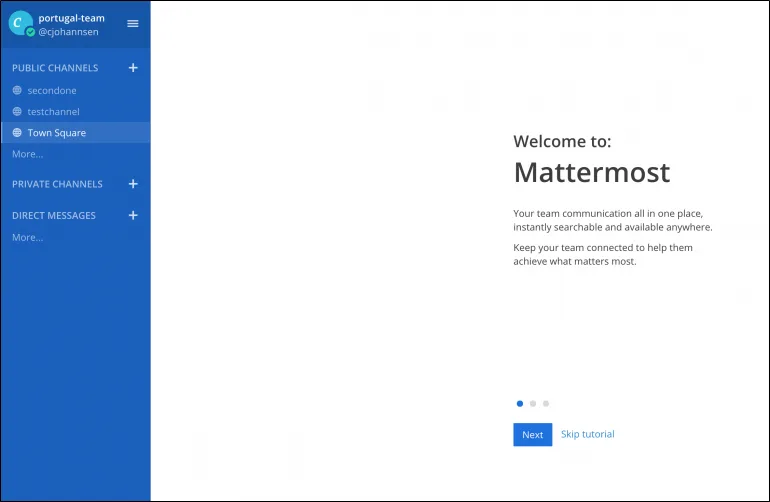
Task: Click the PUBLIC CHANNELS header
Action: pos(55,68)
